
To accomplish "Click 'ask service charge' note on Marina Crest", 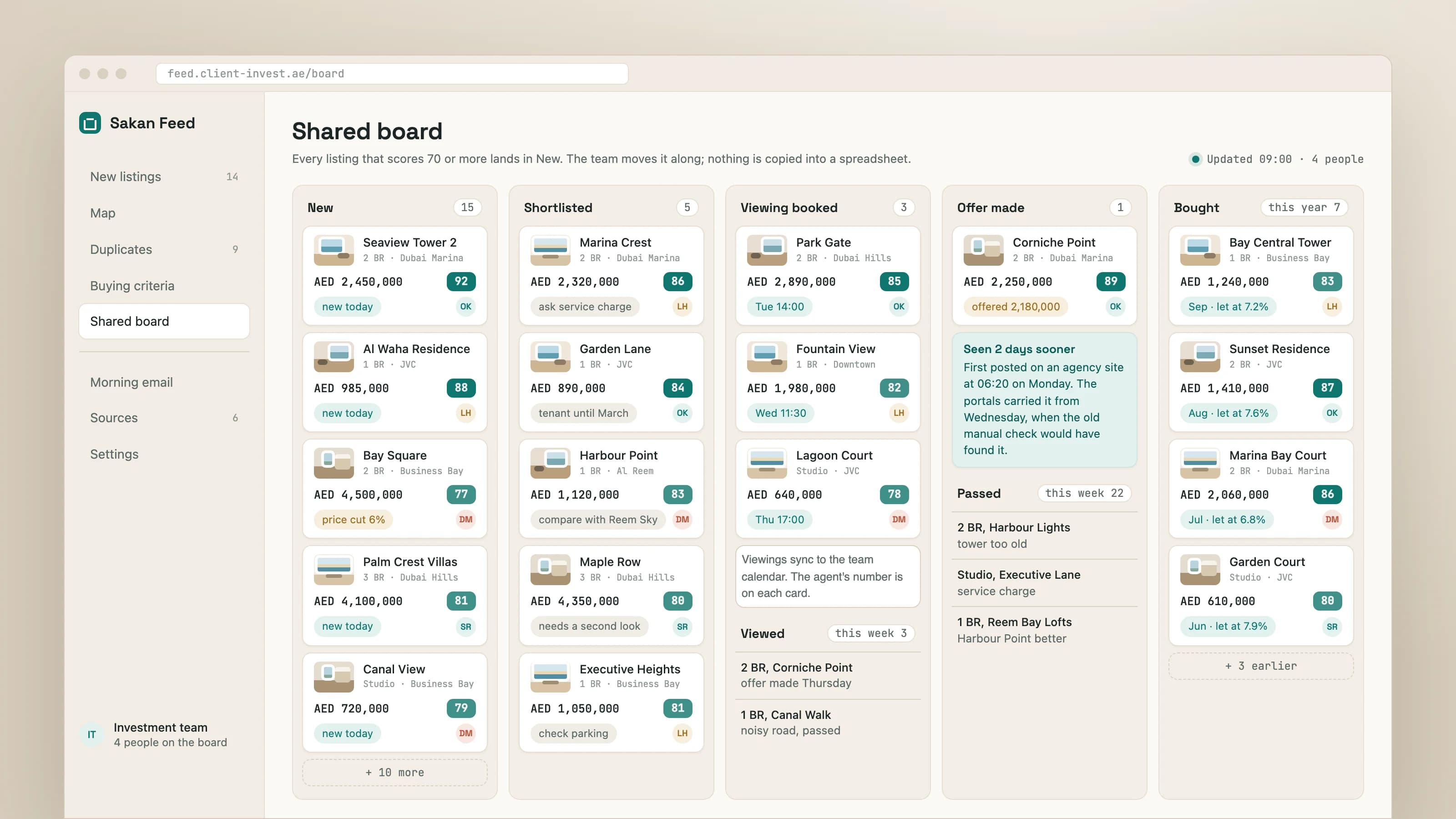I will tap(584, 306).
